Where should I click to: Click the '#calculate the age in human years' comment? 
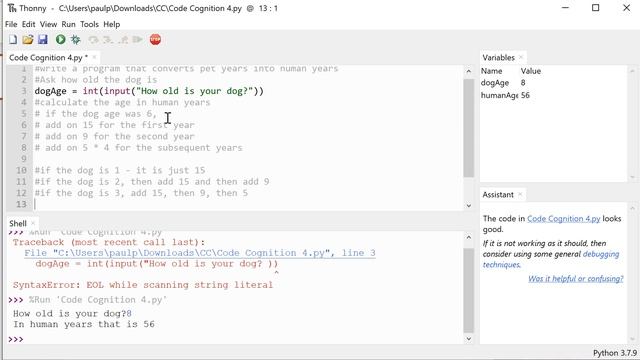(x=122, y=102)
